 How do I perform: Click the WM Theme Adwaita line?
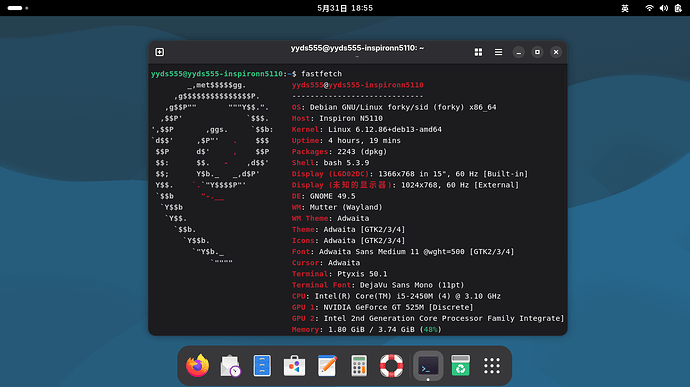tap(330, 218)
